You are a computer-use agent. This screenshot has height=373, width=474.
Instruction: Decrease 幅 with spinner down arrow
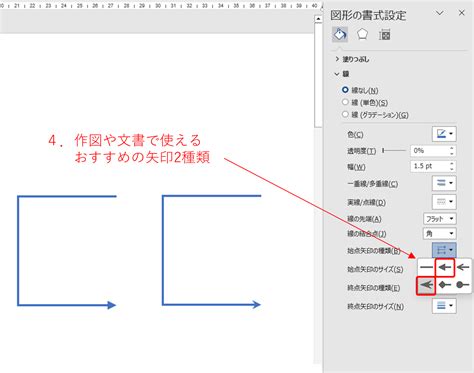(452, 169)
